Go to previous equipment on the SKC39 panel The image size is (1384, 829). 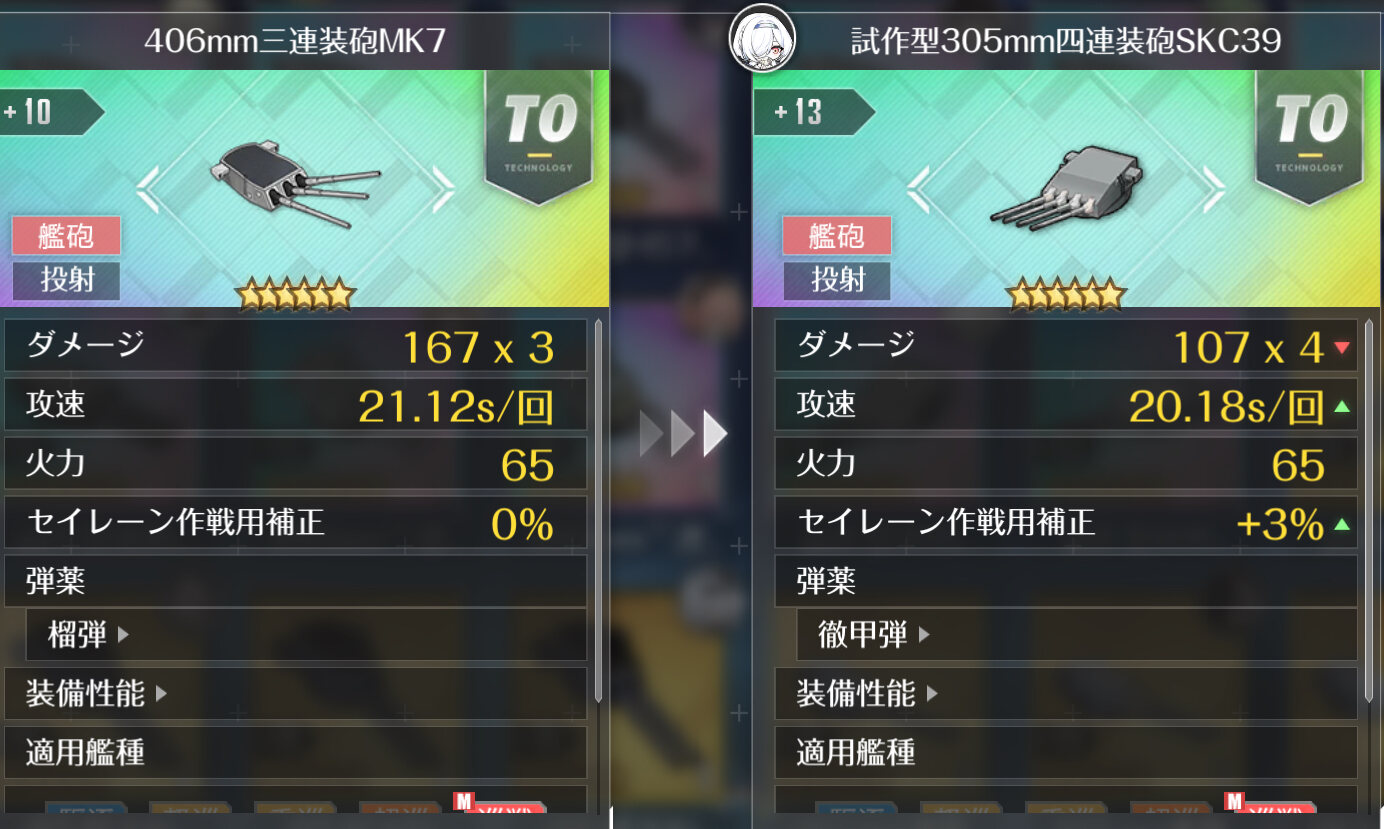[917, 189]
